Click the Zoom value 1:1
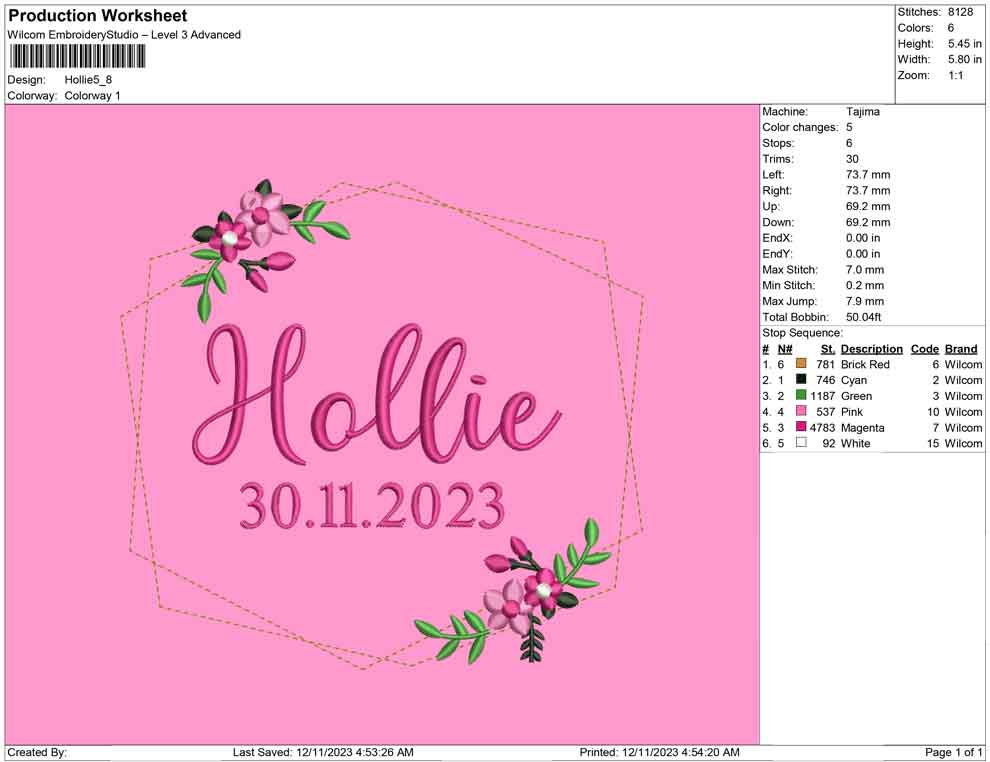 click(955, 75)
